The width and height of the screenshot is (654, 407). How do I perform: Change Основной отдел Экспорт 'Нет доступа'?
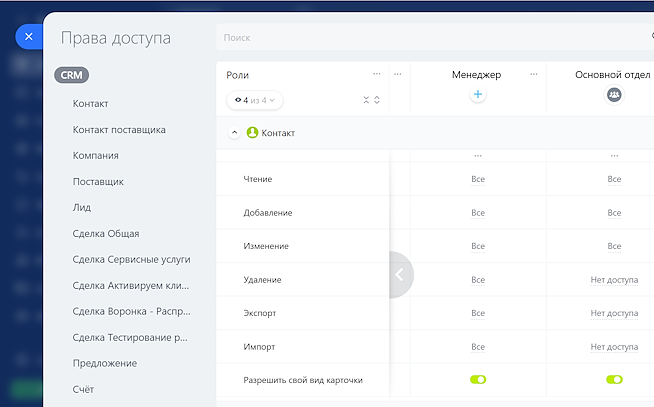click(x=614, y=313)
